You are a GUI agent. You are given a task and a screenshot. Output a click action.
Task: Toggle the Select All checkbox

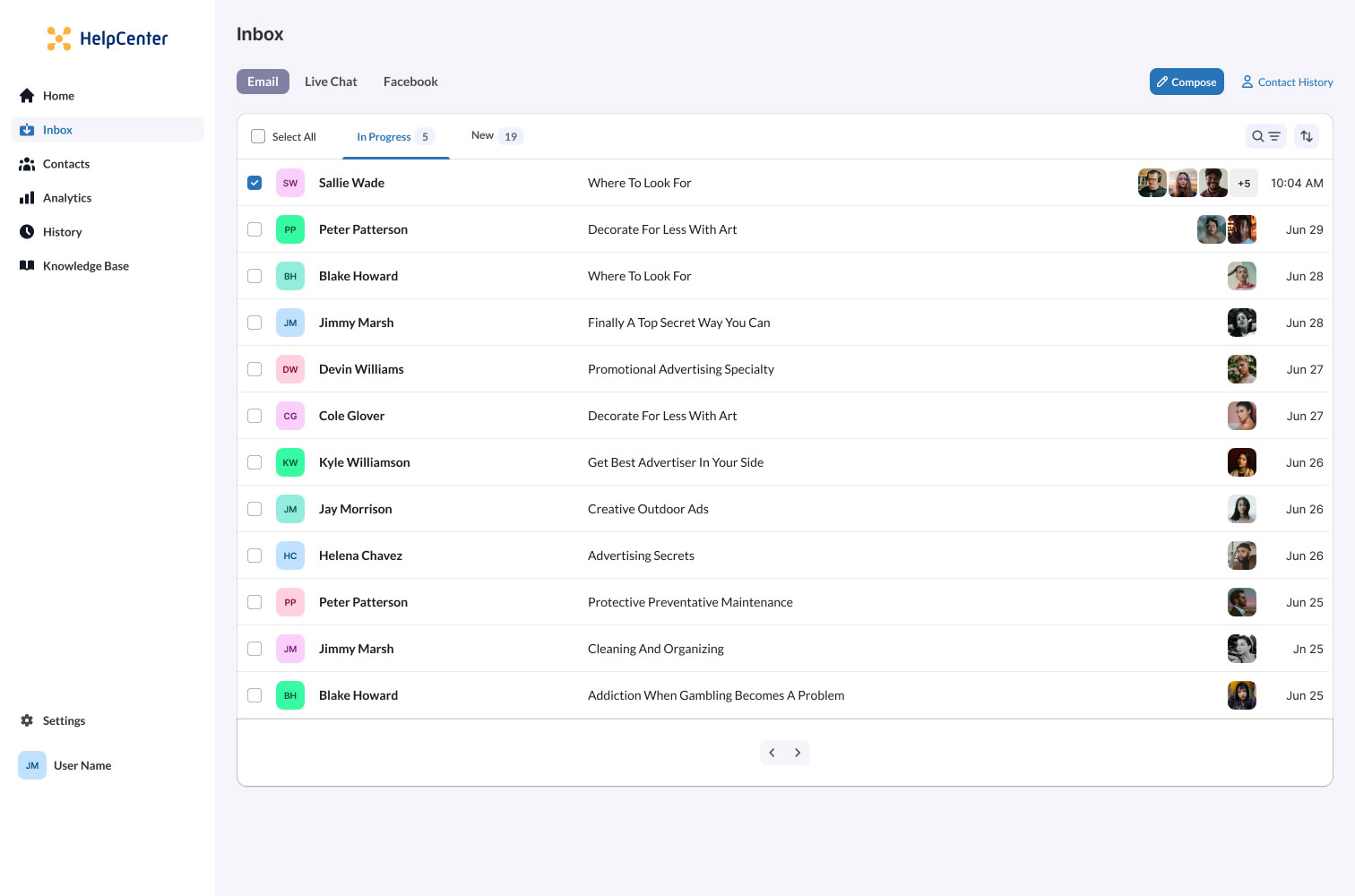click(x=258, y=136)
